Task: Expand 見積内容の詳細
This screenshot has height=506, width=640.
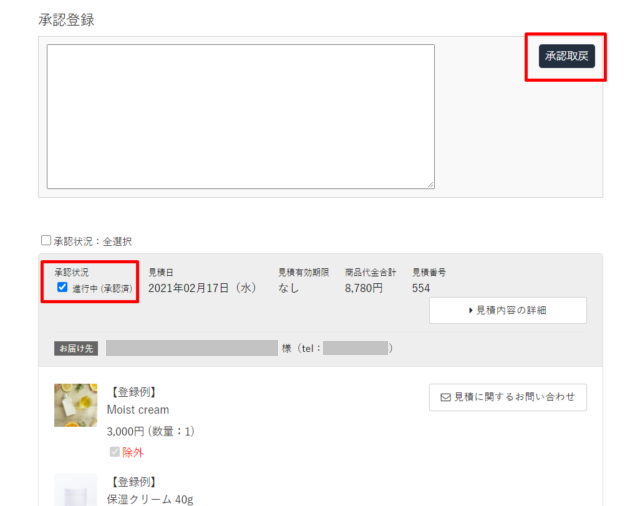Action: click(508, 311)
